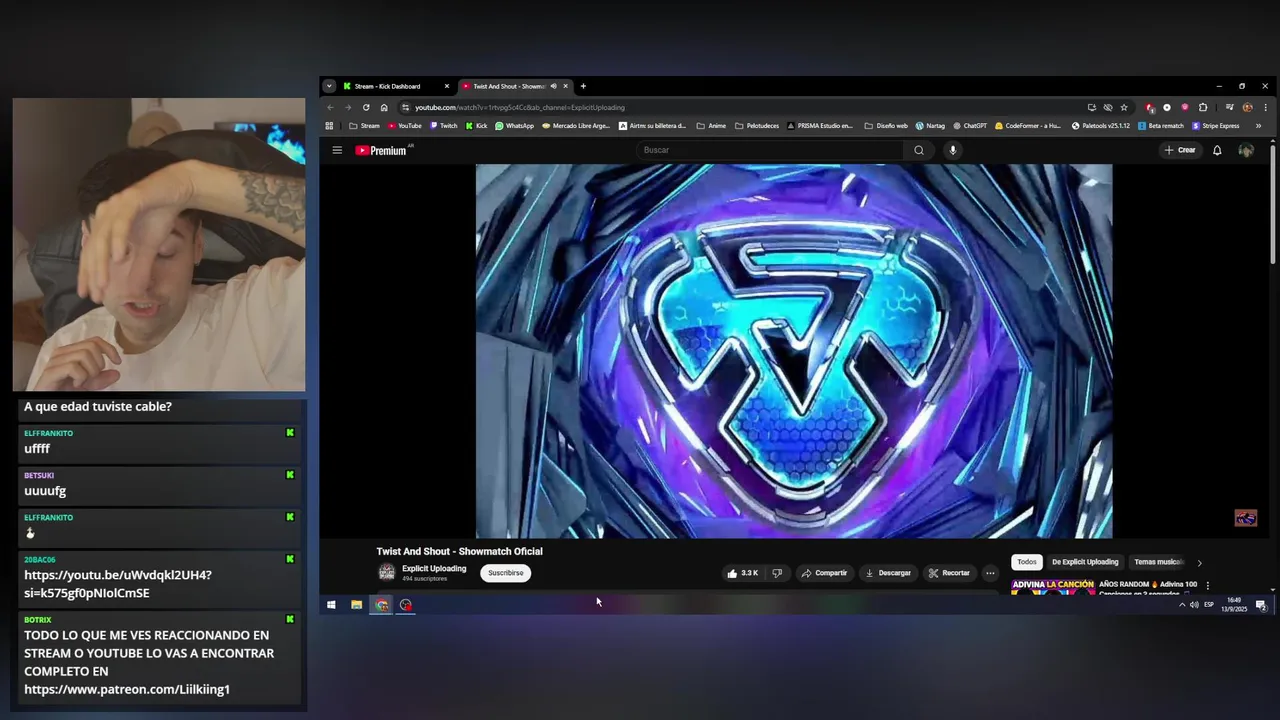This screenshot has width=1280, height=720.
Task: Show next filter chips arrow
Action: tap(1199, 563)
